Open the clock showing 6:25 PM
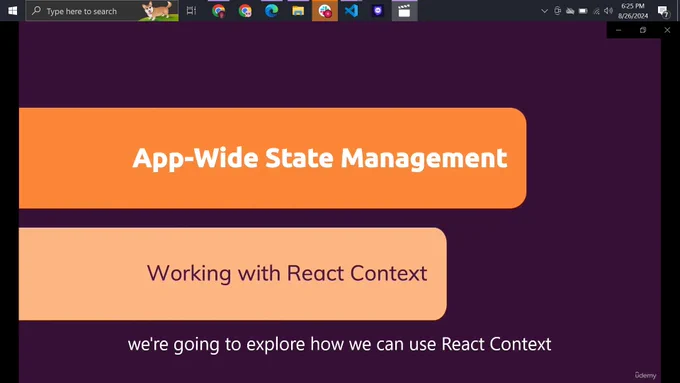Screen dimensions: 680x383 click(x=633, y=11)
